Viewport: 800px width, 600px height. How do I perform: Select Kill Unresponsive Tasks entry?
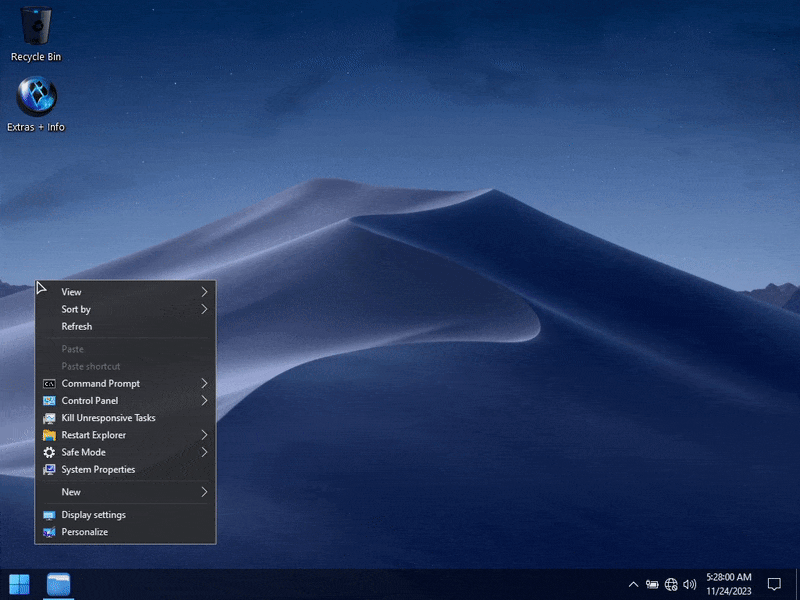(126, 418)
